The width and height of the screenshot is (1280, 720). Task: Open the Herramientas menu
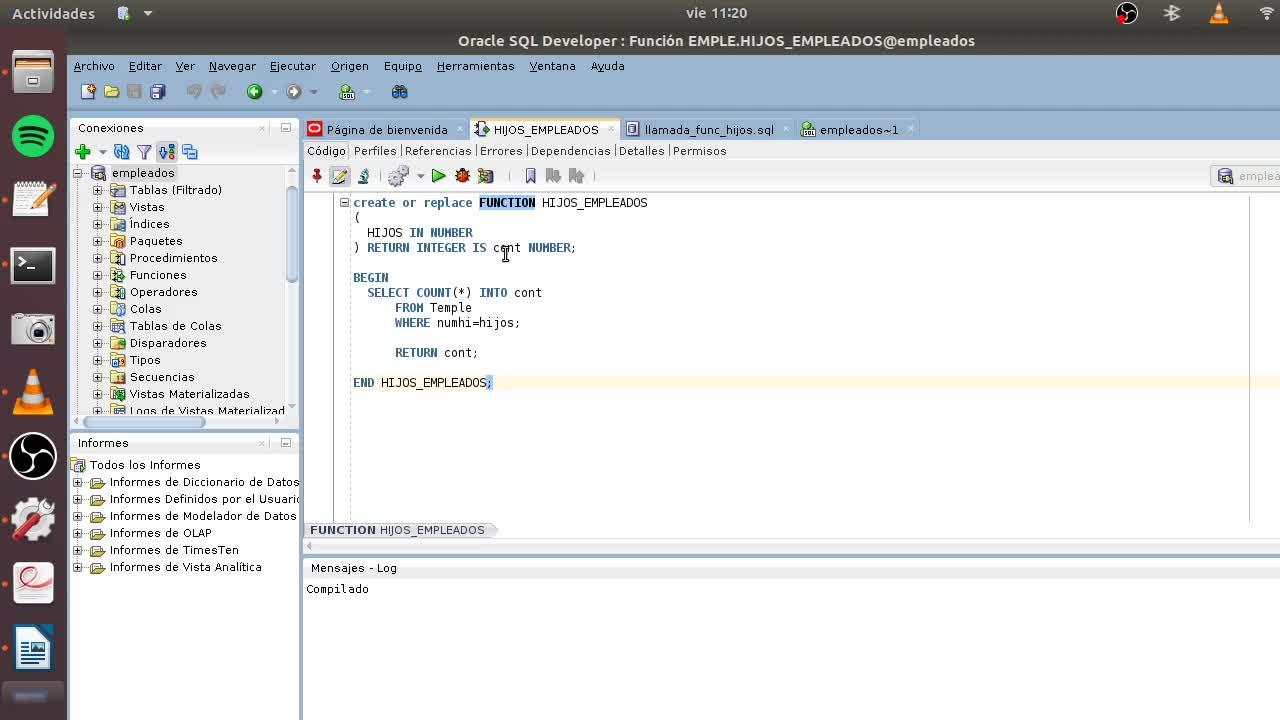click(475, 66)
